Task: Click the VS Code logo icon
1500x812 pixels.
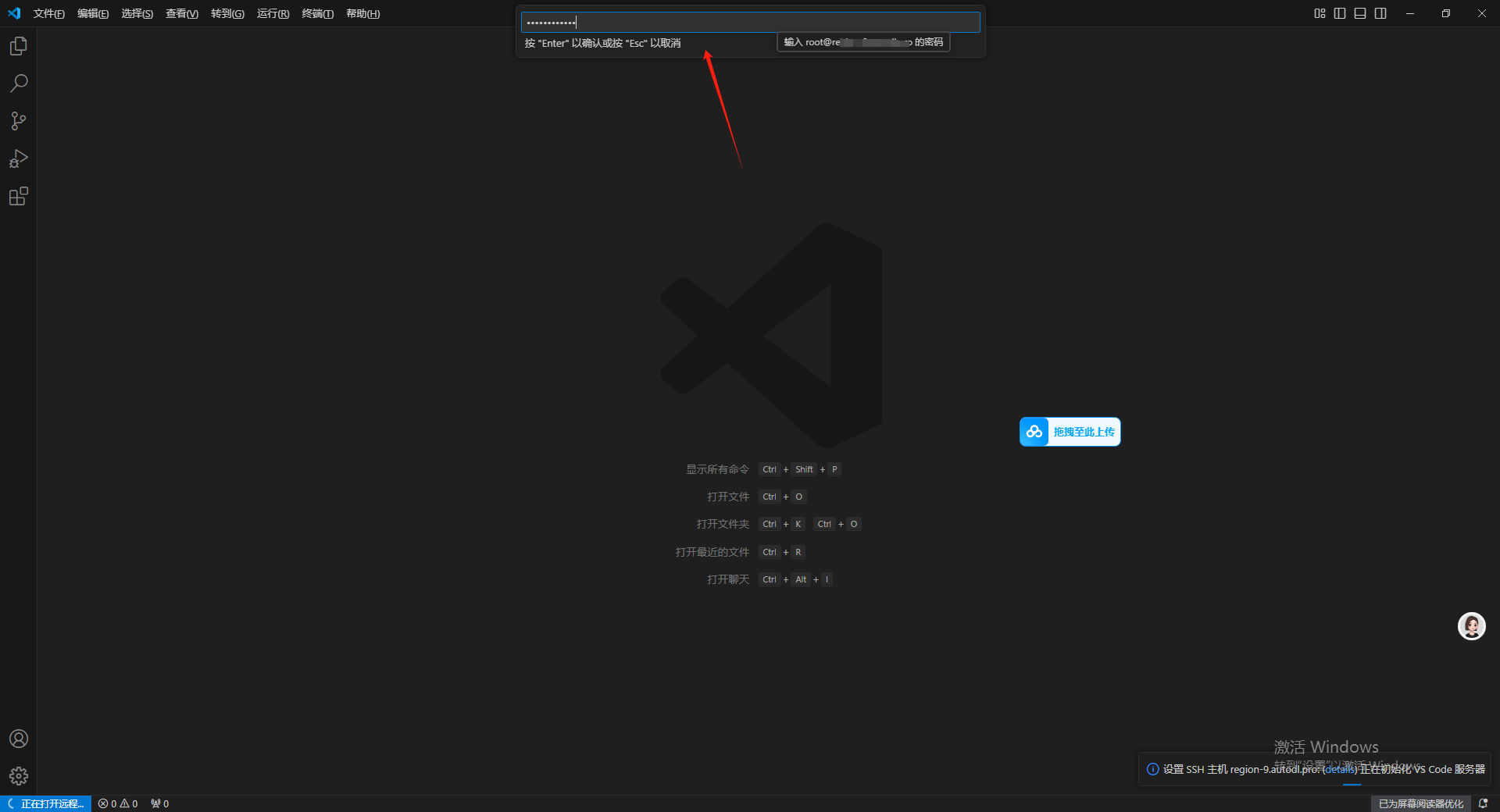Action: click(x=14, y=13)
